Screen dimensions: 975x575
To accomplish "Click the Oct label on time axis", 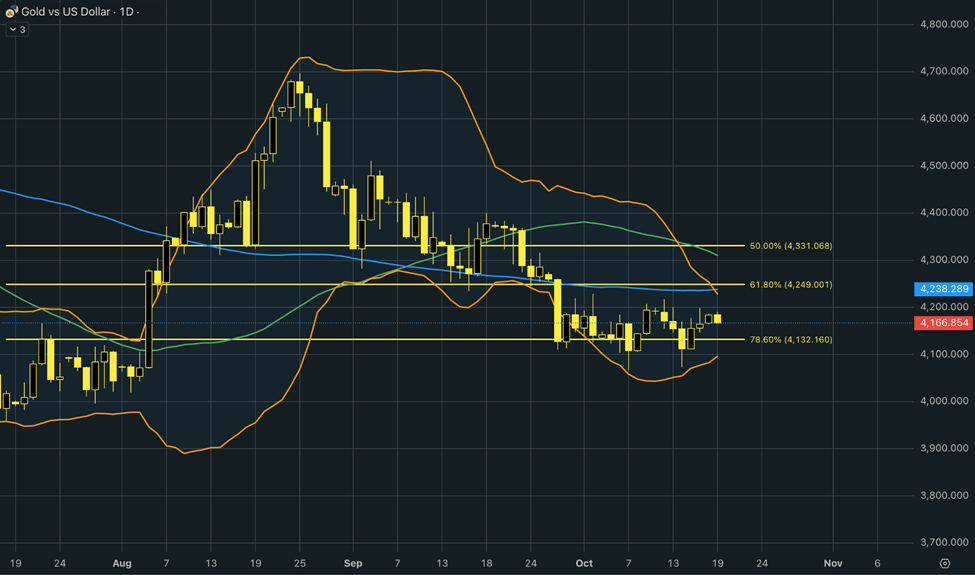I will pos(584,563).
